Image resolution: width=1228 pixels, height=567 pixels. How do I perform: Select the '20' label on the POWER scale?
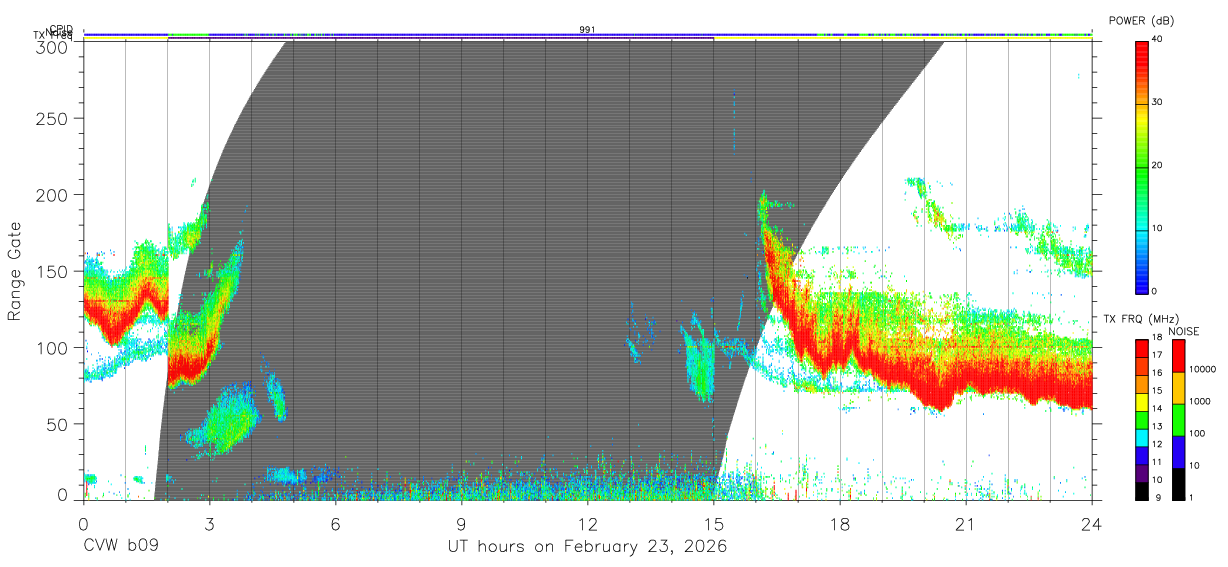coord(1157,166)
